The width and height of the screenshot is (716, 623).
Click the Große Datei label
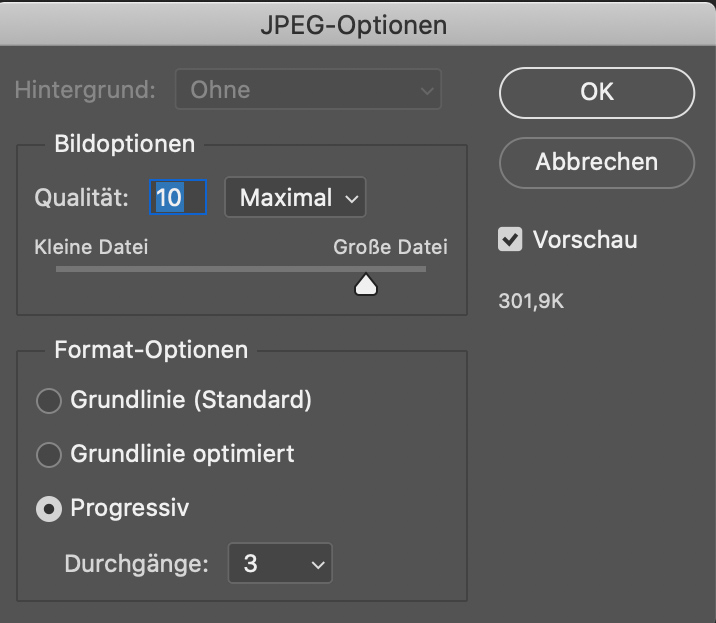391,247
